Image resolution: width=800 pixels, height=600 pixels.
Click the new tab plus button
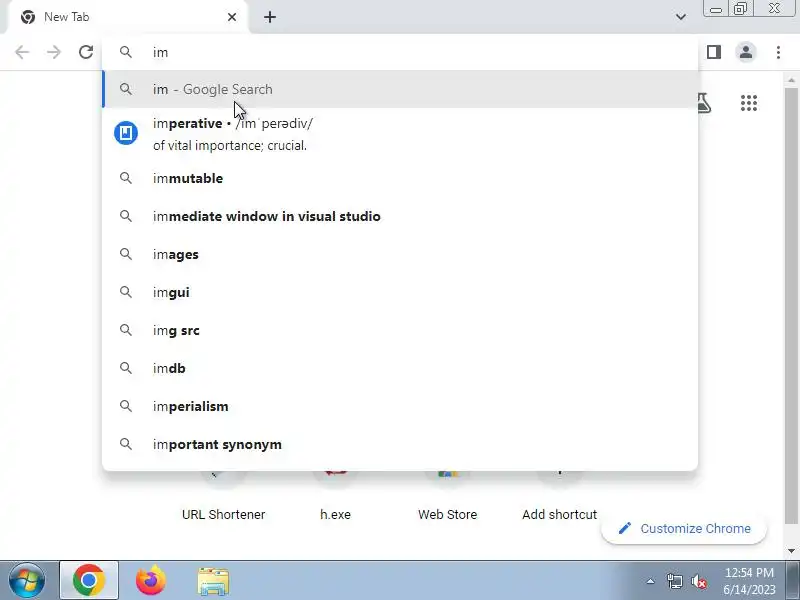pos(270,17)
